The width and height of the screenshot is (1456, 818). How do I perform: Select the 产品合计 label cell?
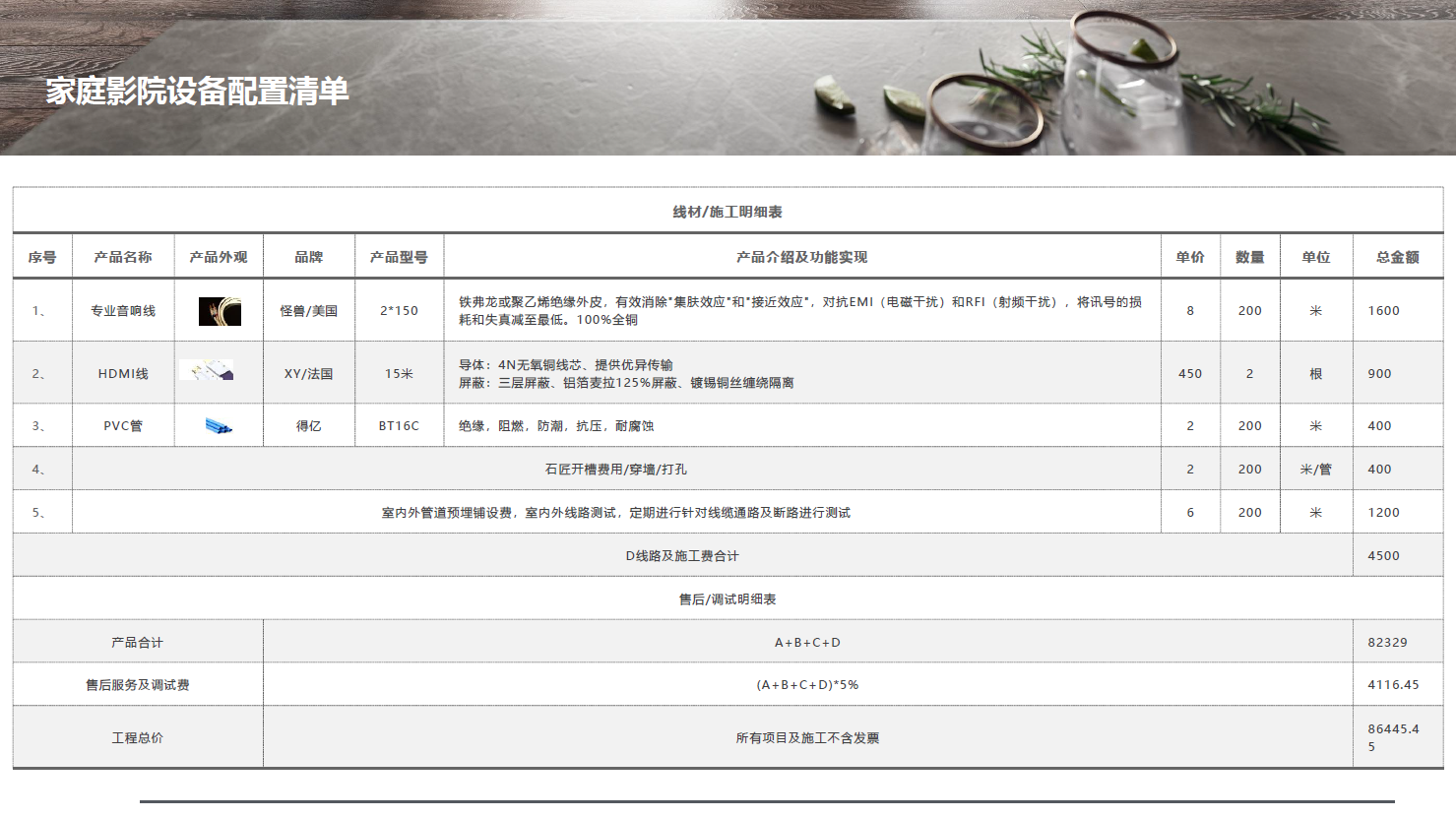pos(138,643)
